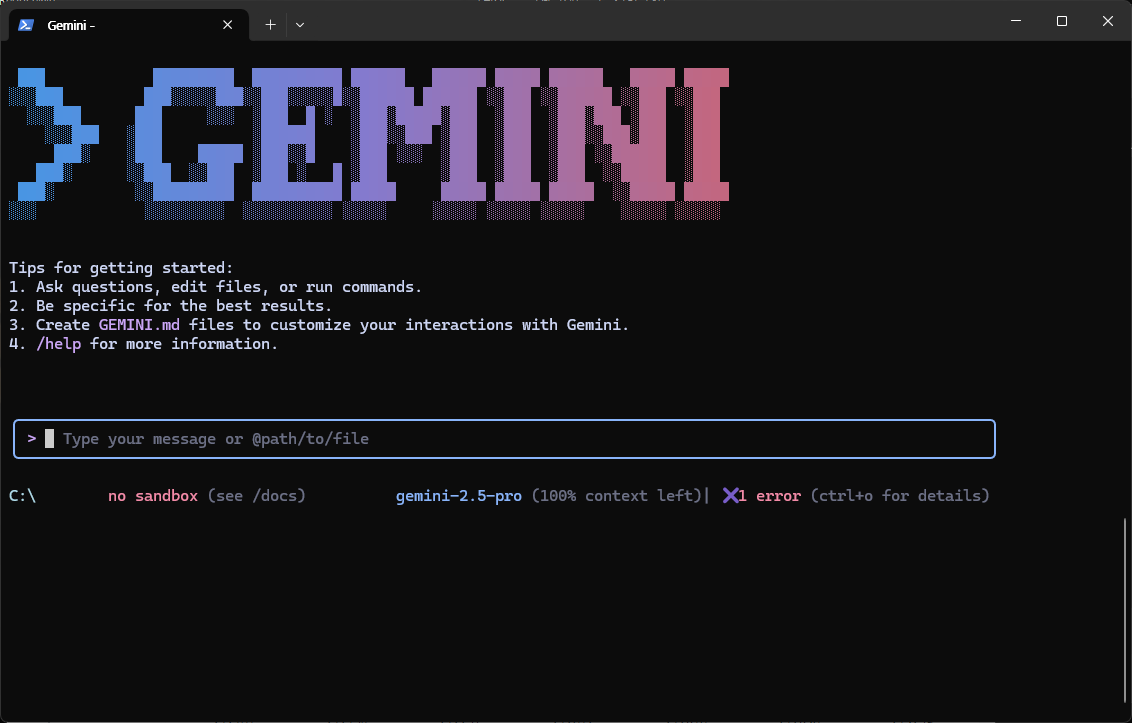1132x723 pixels.
Task: Click '(100% context left)' status text
Action: [x=617, y=495]
